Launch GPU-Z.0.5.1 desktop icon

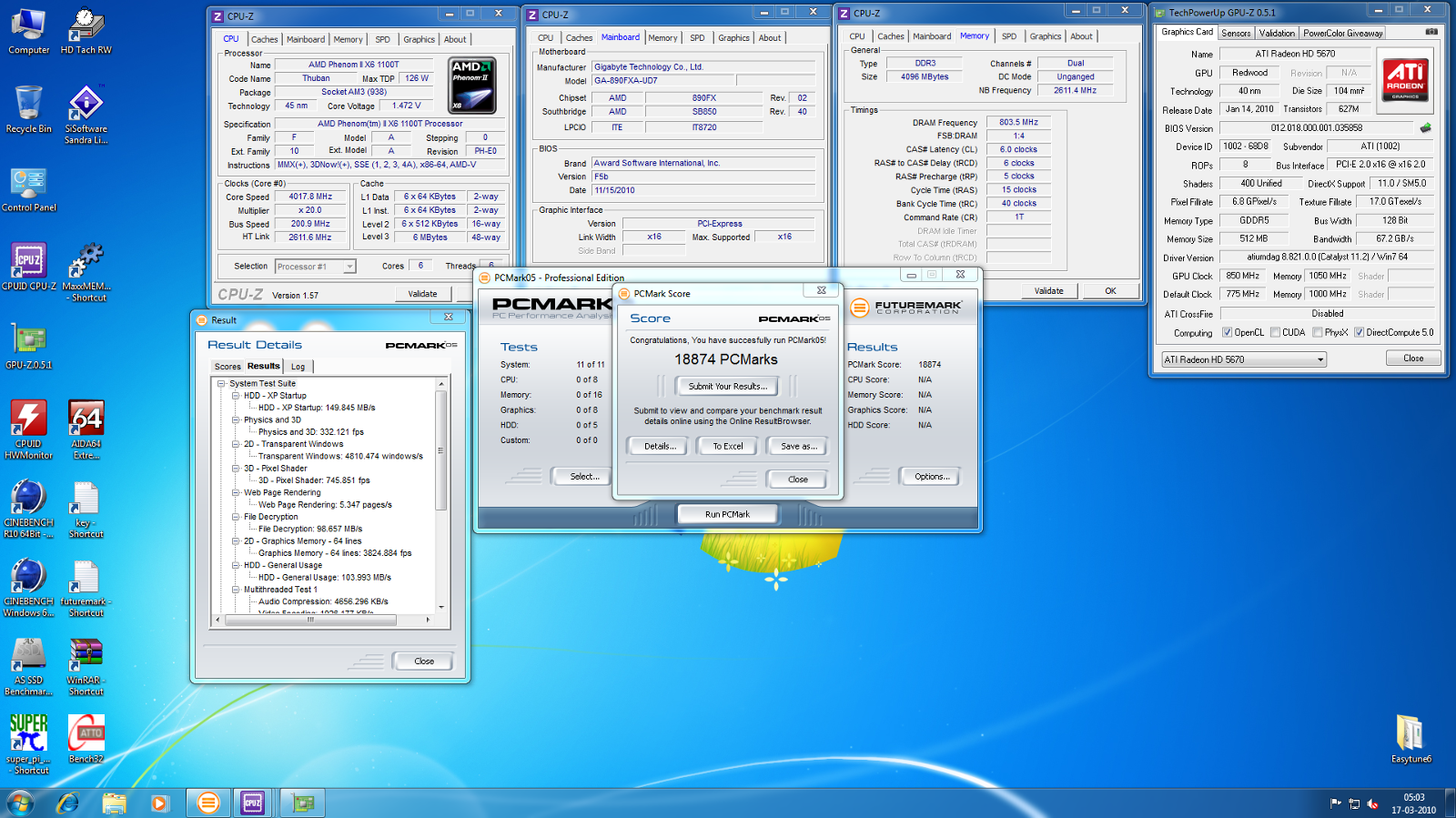coord(29,346)
